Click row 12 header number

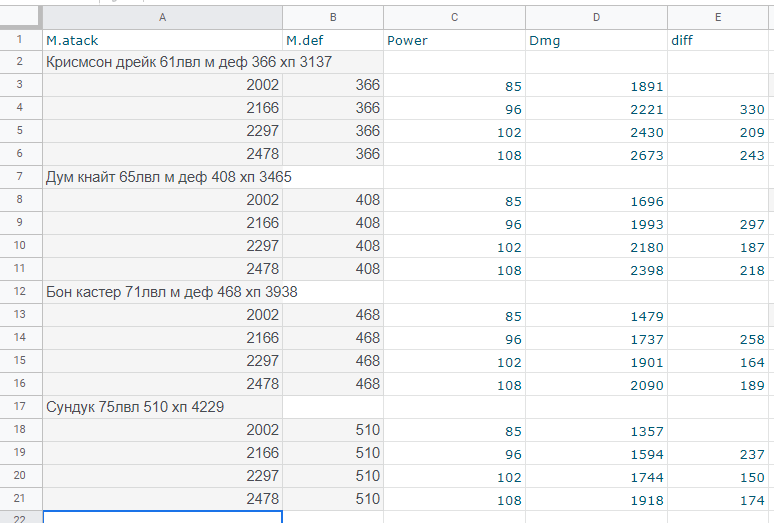[x=20, y=292]
